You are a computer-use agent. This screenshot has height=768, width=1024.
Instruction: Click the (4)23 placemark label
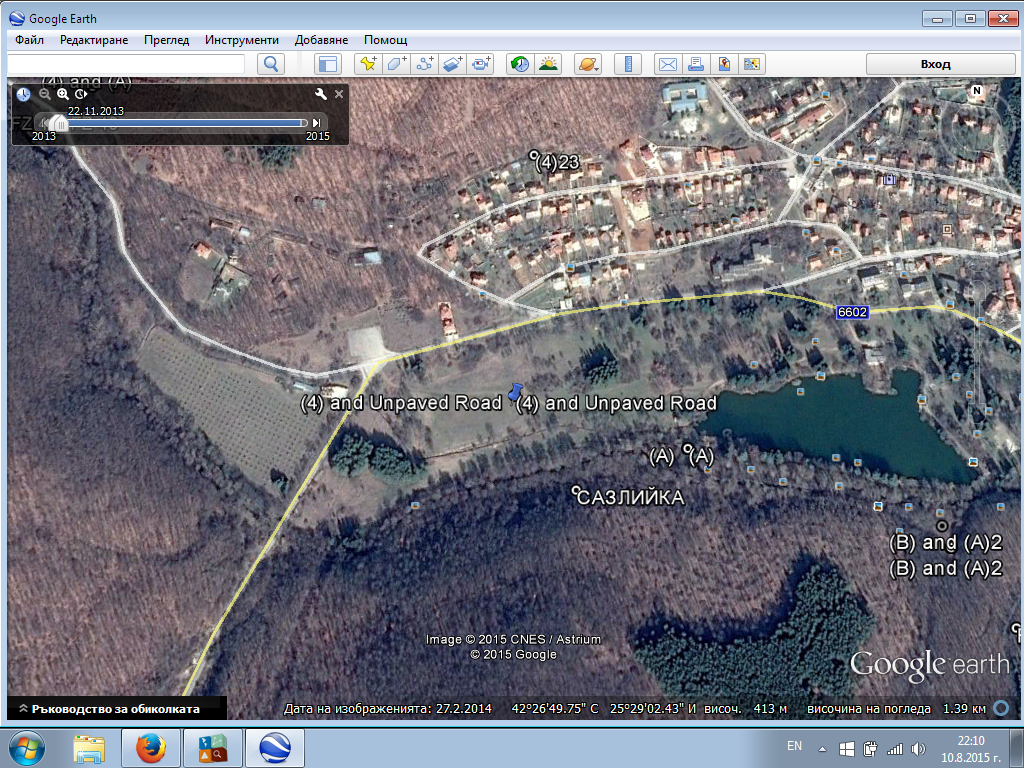point(557,162)
